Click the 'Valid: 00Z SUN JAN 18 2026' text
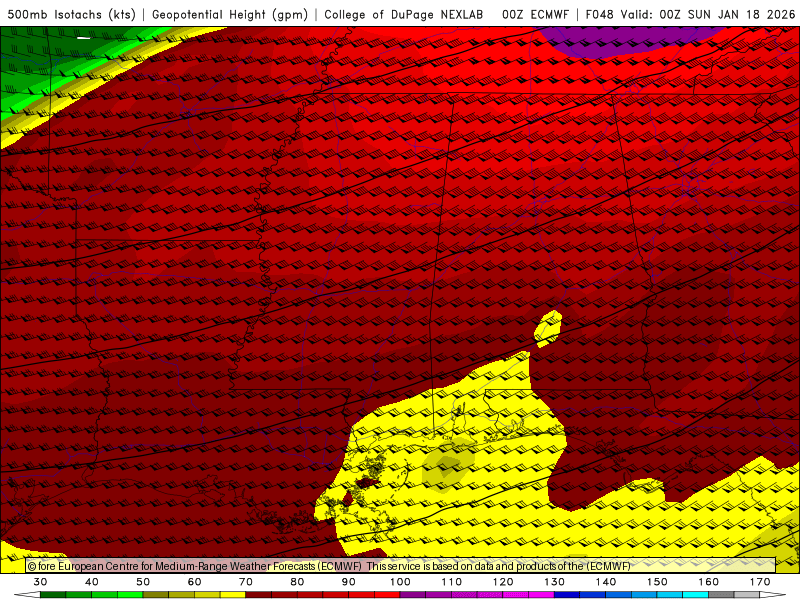This screenshot has width=800, height=600. (708, 14)
